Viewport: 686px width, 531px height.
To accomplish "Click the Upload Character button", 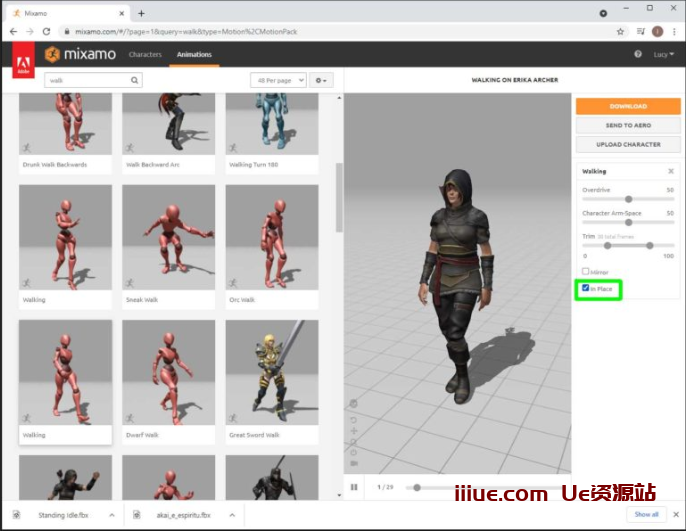I will [628, 144].
